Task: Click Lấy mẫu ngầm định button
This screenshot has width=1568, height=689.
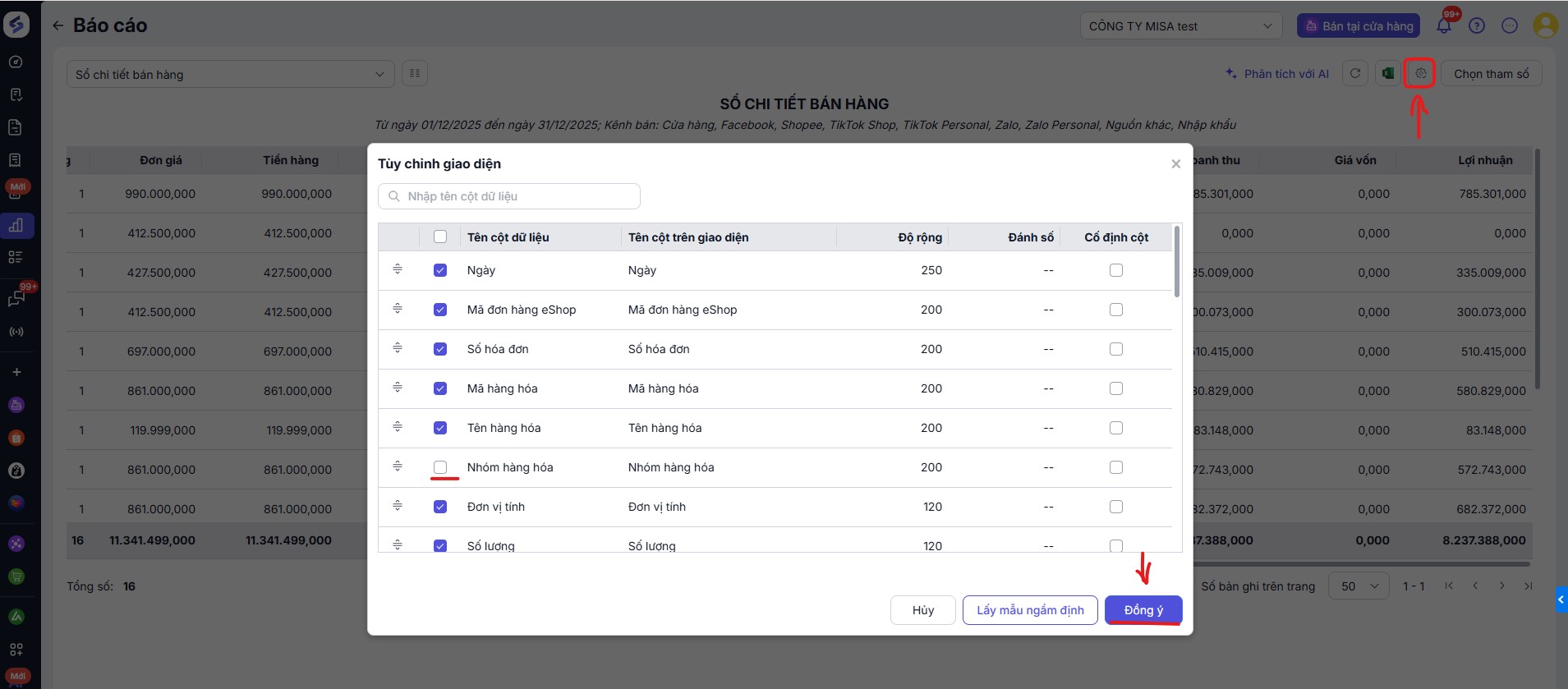Action: pyautogui.click(x=1030, y=610)
